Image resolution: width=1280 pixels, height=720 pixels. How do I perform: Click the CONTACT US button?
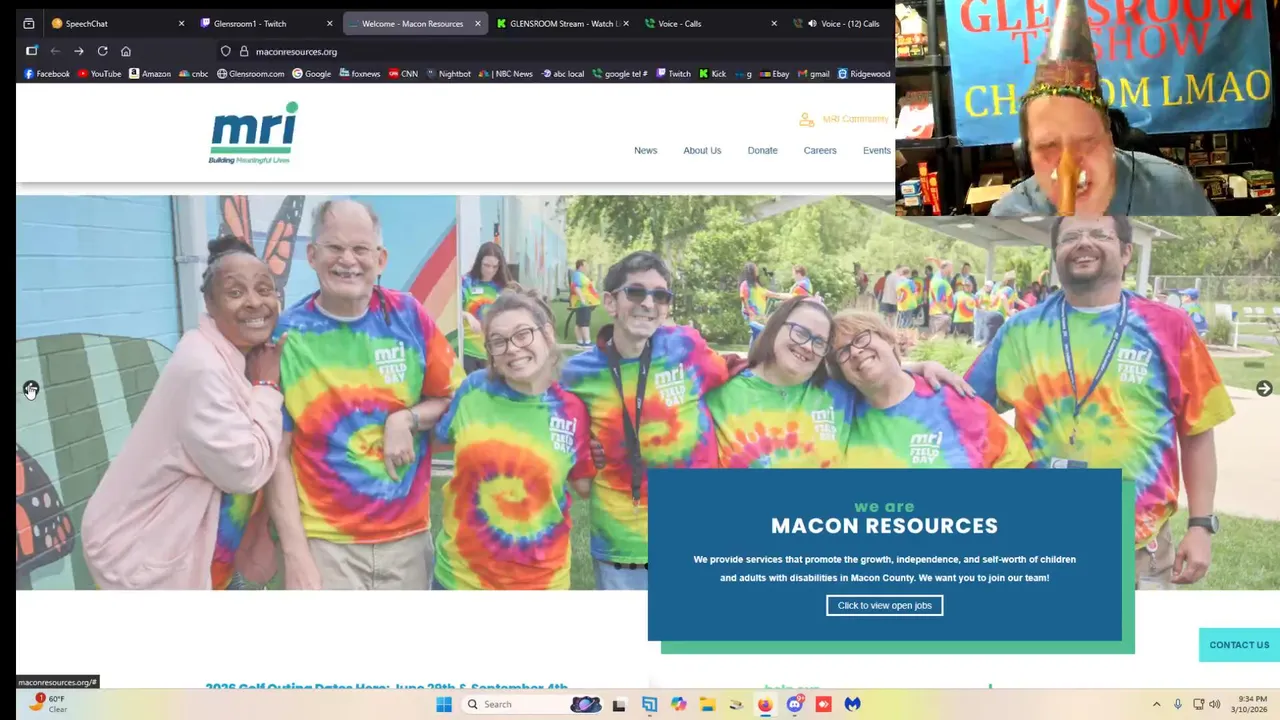1239,645
